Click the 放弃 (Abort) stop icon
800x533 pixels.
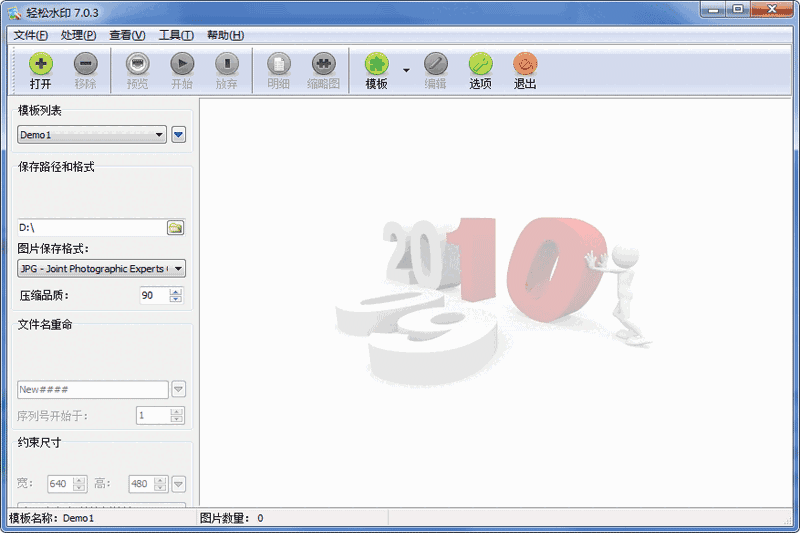coord(227,64)
